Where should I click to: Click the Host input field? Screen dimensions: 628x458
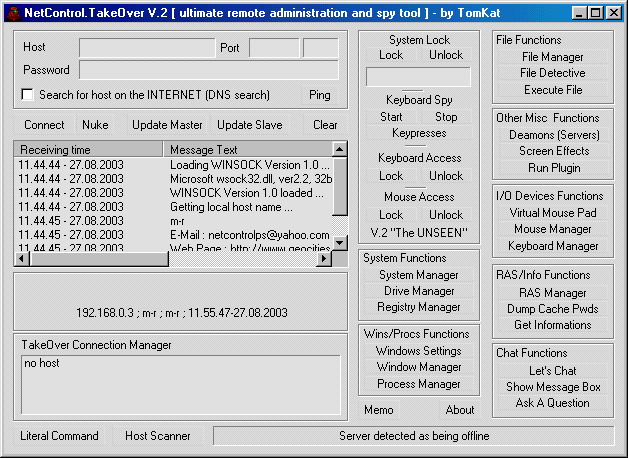pos(147,48)
